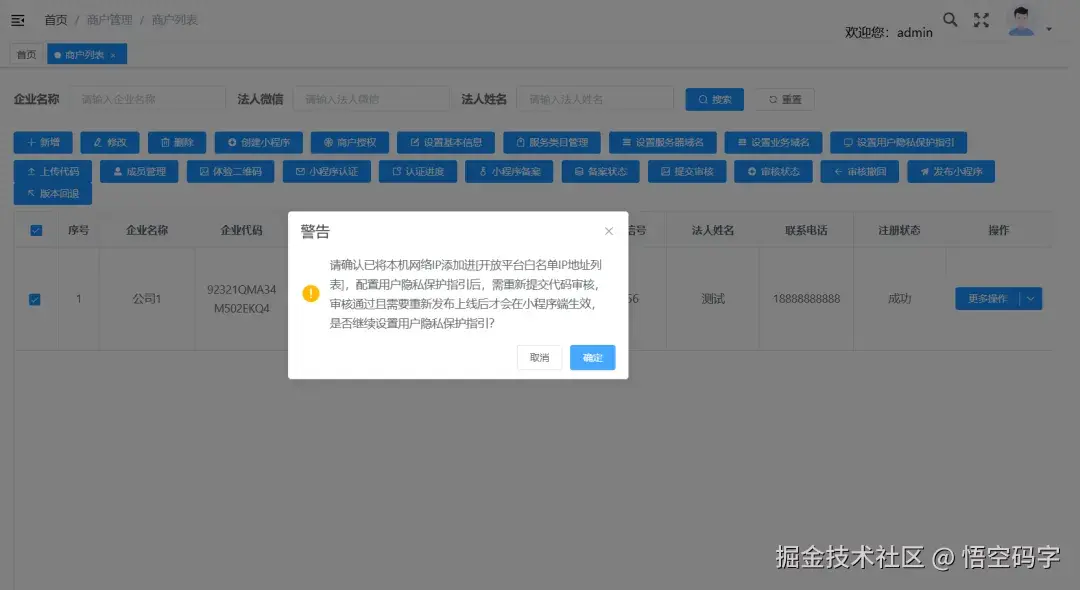Uncheck the row checkbox for 公司1
1080x590 pixels.
click(36, 297)
